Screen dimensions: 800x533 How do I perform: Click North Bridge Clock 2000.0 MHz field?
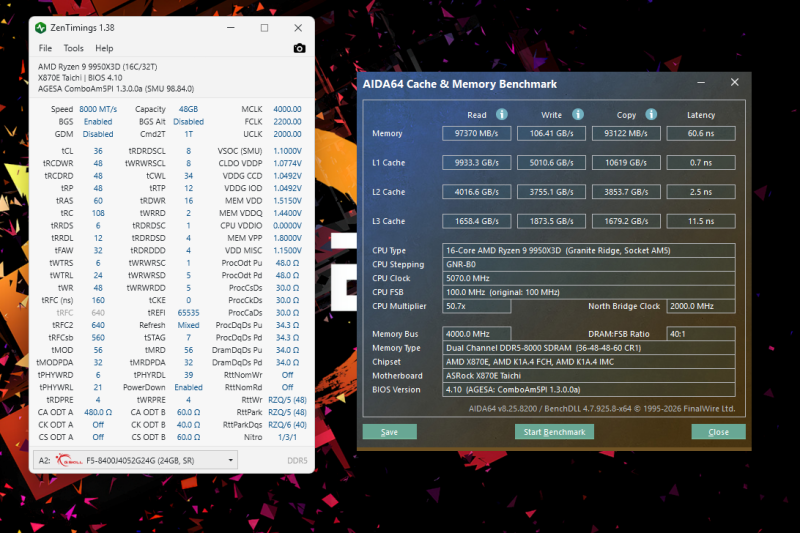[x=701, y=306]
